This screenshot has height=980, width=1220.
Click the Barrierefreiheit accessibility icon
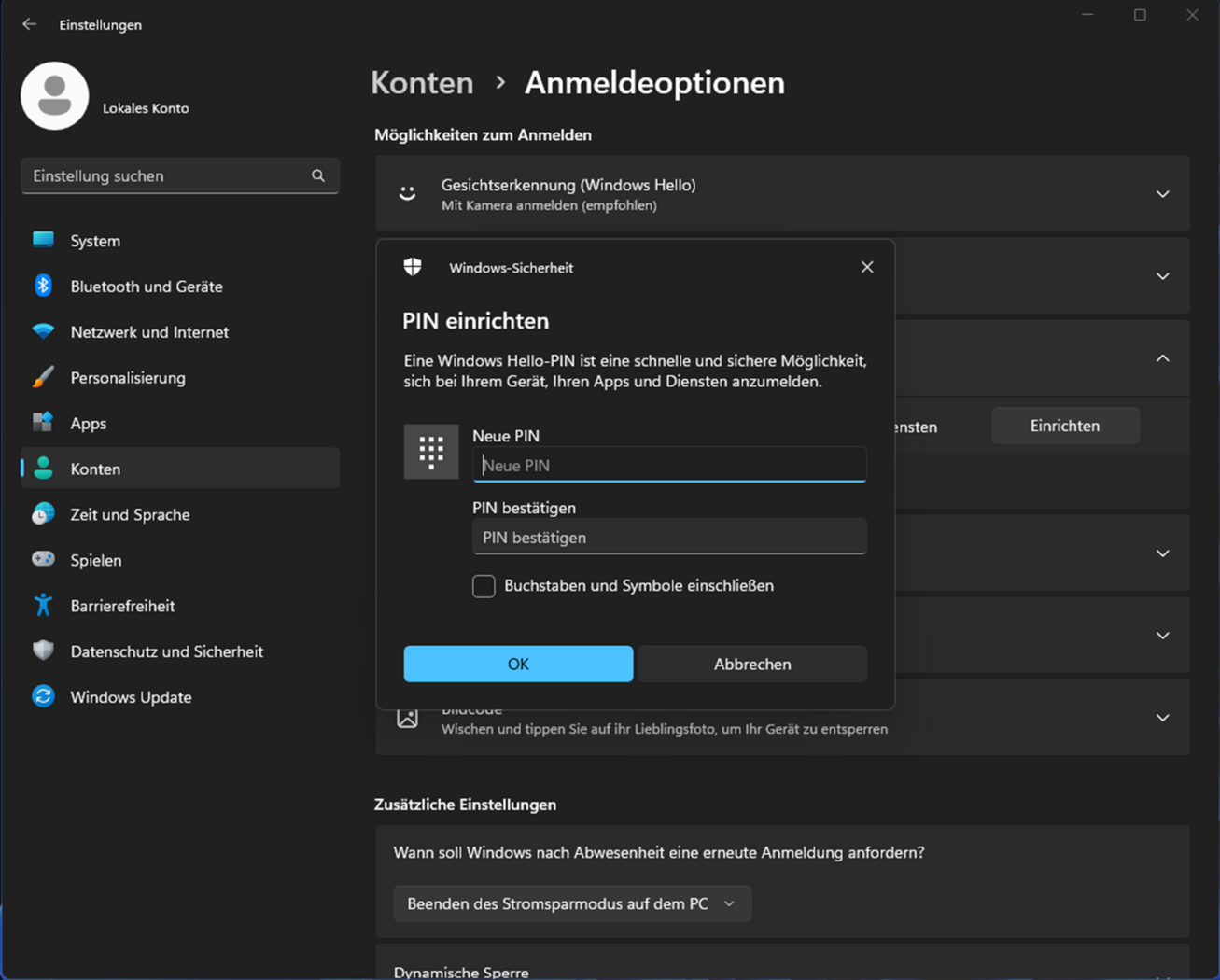(43, 605)
